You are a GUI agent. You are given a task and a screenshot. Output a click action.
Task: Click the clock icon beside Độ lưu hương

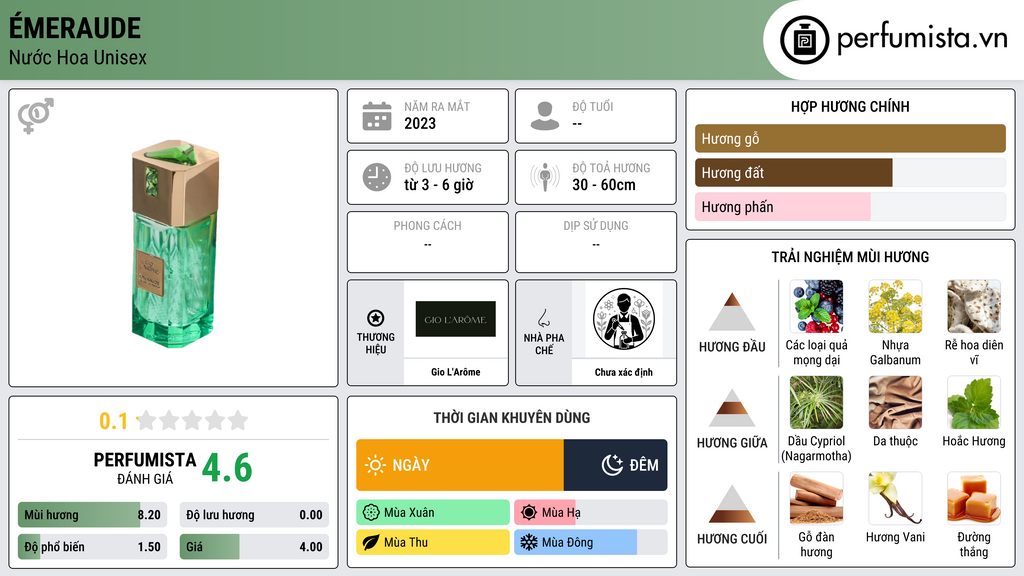377,177
